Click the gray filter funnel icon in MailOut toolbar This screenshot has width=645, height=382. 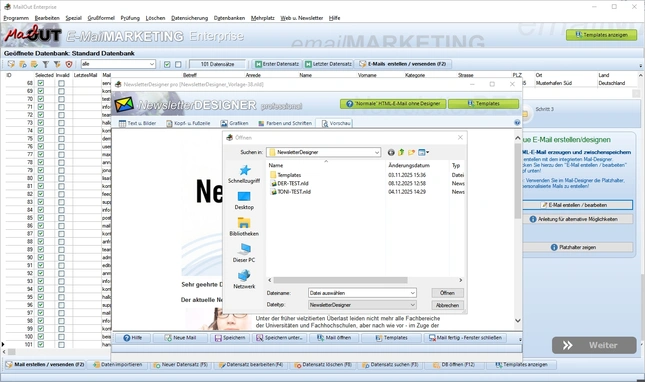pos(46,64)
